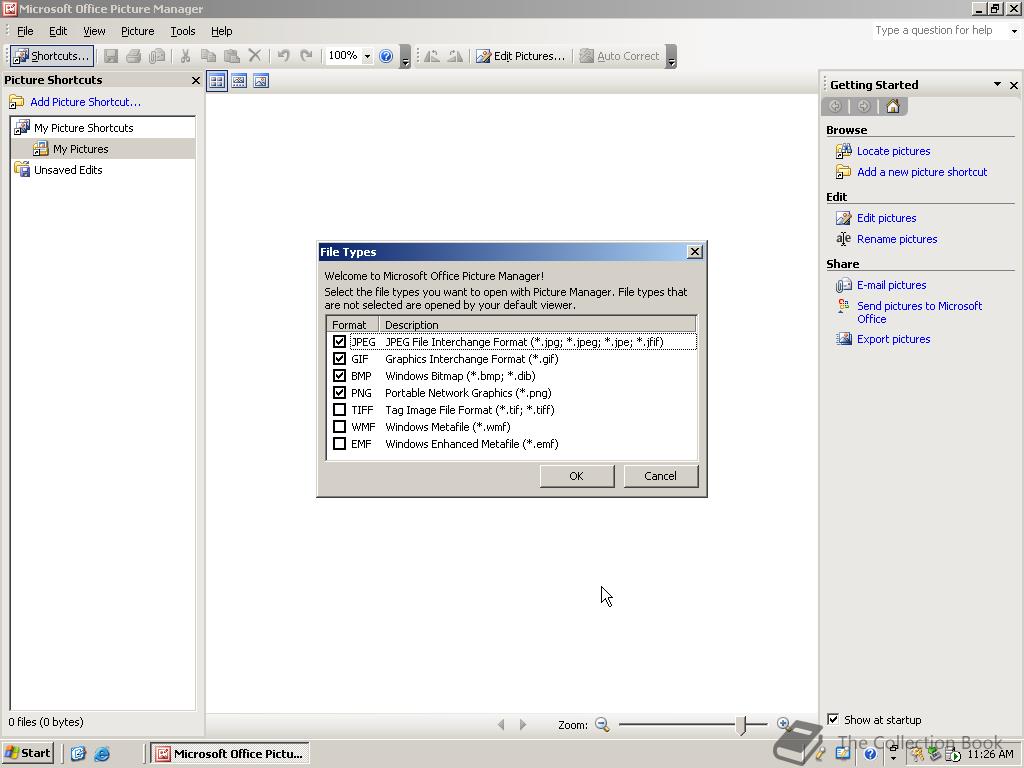Click Auto Correct toolbar button
The height and width of the screenshot is (768, 1024).
tap(620, 56)
